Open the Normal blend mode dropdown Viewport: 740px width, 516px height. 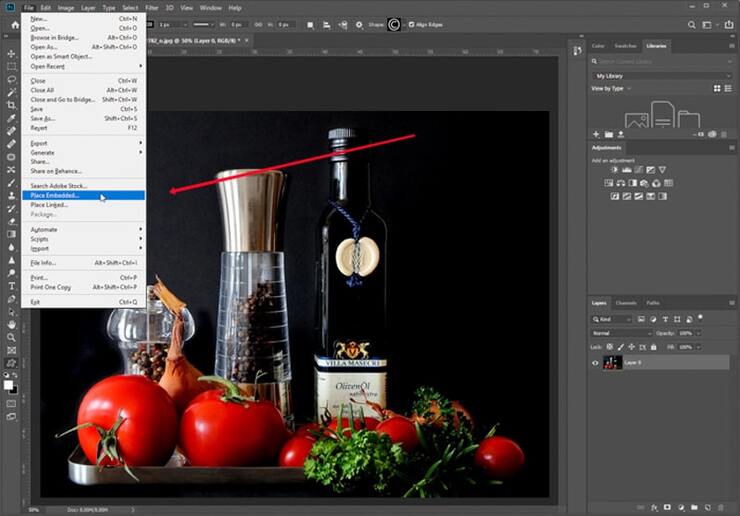coord(620,333)
